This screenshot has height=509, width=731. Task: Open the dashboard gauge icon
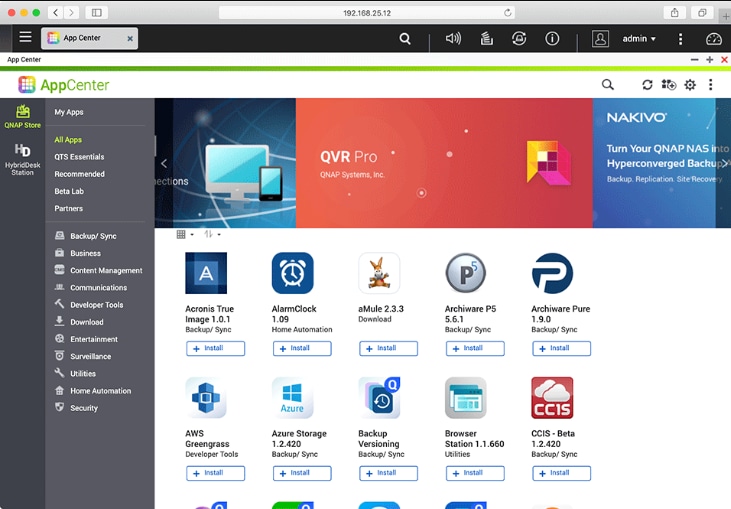coord(713,39)
